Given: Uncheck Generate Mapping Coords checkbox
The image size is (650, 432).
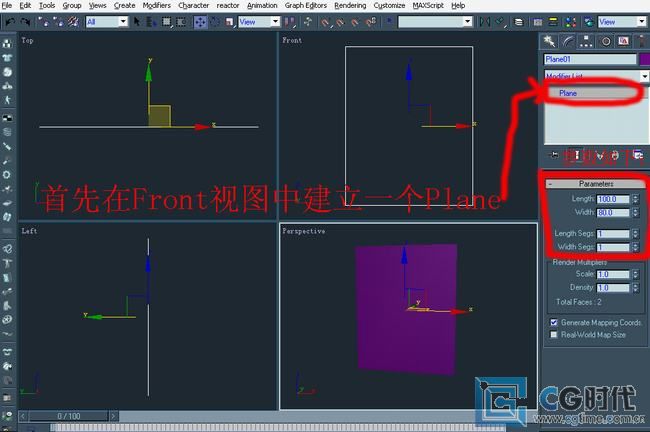Looking at the screenshot, I should (554, 322).
